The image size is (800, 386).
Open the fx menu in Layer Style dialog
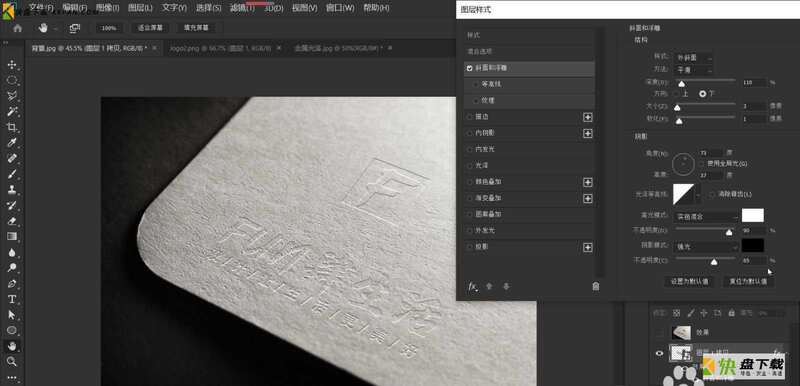473,287
